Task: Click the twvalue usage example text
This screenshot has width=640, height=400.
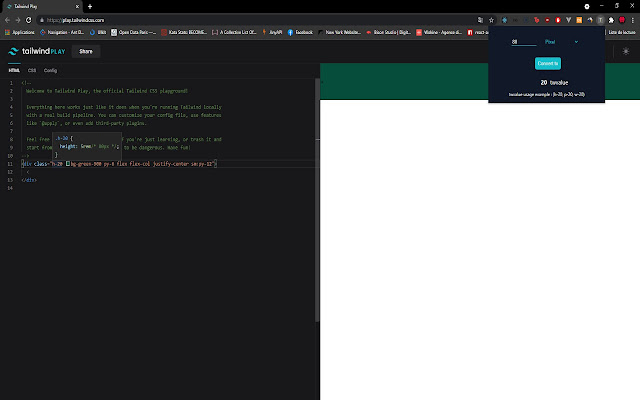Action: [547, 94]
